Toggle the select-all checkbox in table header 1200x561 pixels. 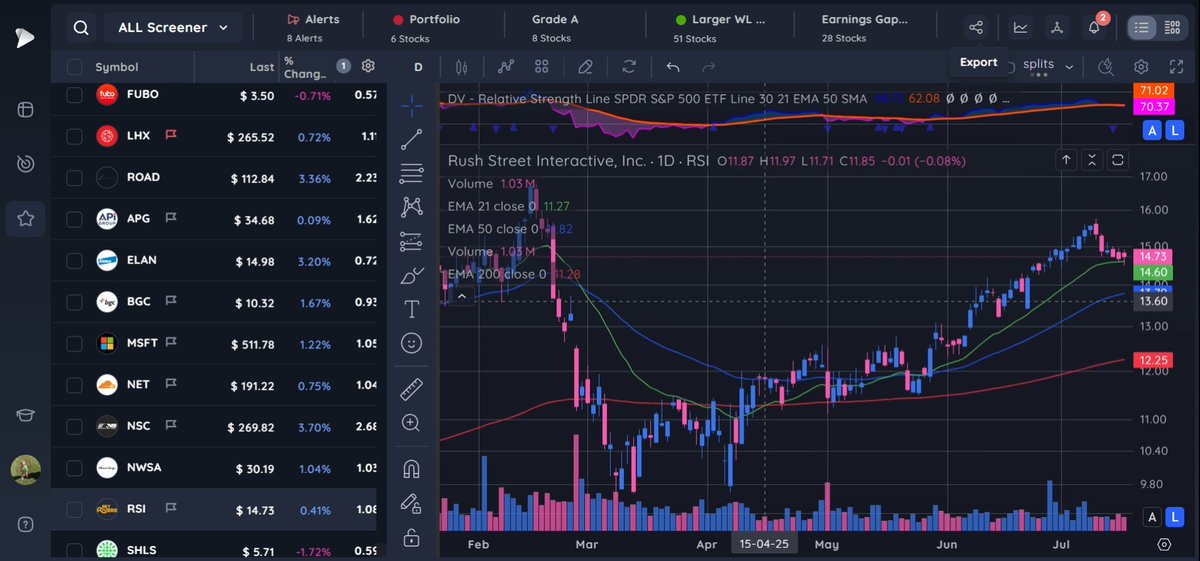74,67
